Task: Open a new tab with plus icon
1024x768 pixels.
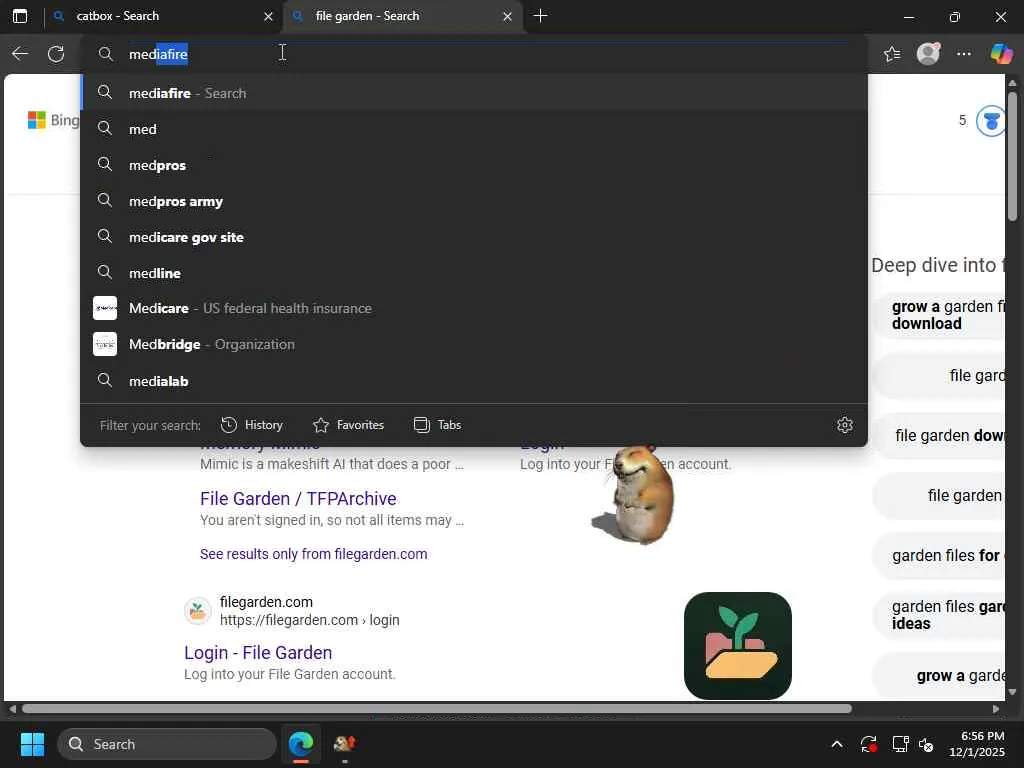Action: click(x=540, y=16)
